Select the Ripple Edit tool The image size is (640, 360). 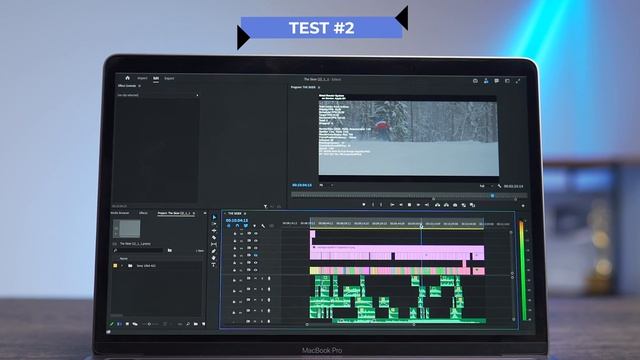pos(214,231)
